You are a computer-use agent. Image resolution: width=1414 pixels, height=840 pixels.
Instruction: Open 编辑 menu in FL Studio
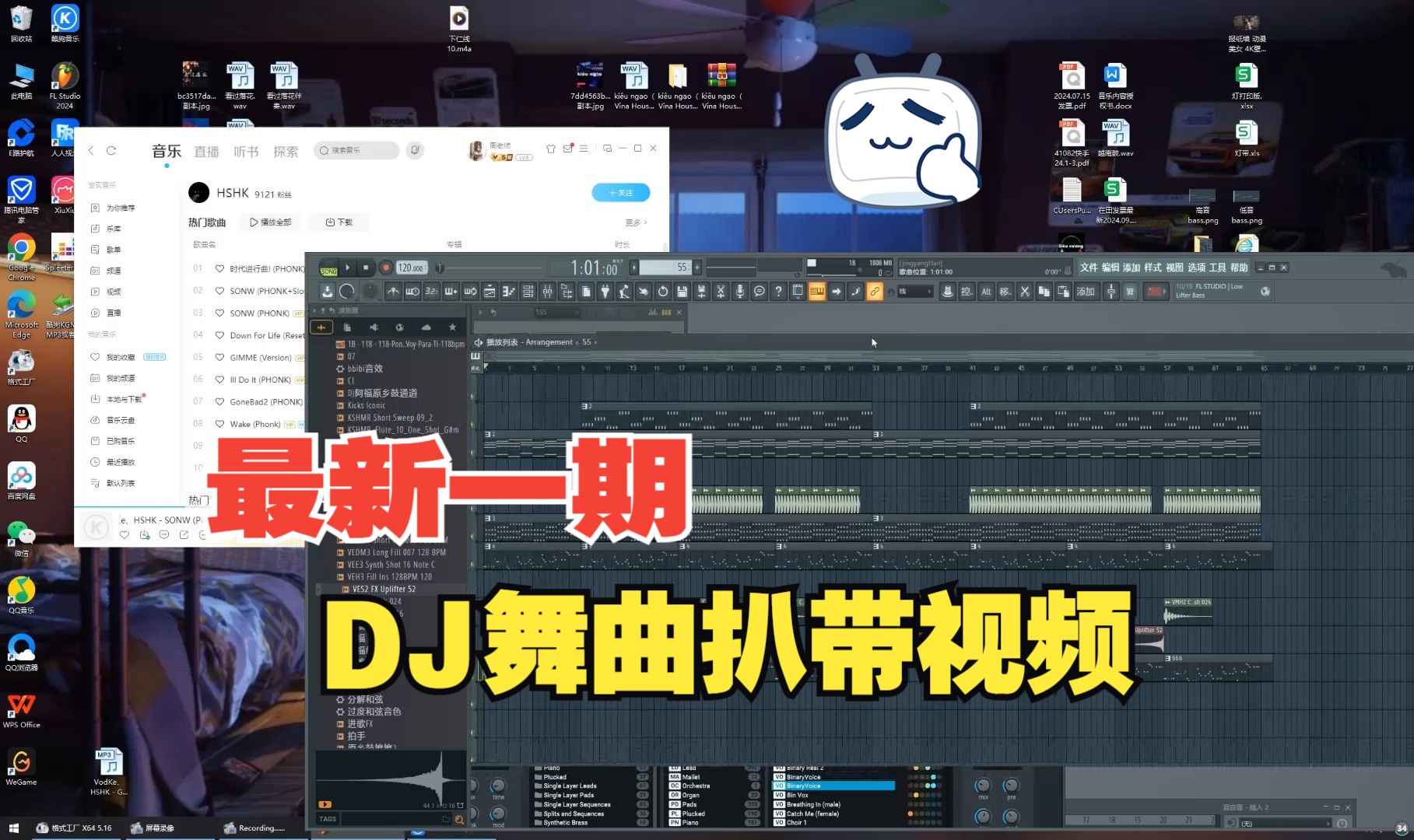[1110, 267]
